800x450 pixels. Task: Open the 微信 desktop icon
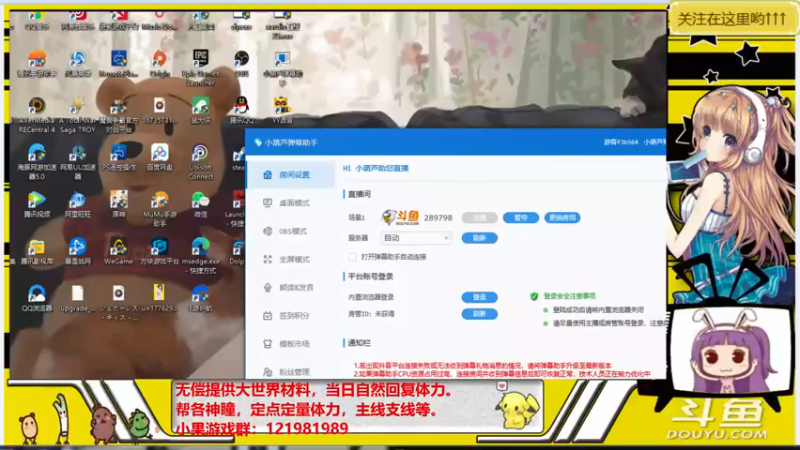[200, 204]
